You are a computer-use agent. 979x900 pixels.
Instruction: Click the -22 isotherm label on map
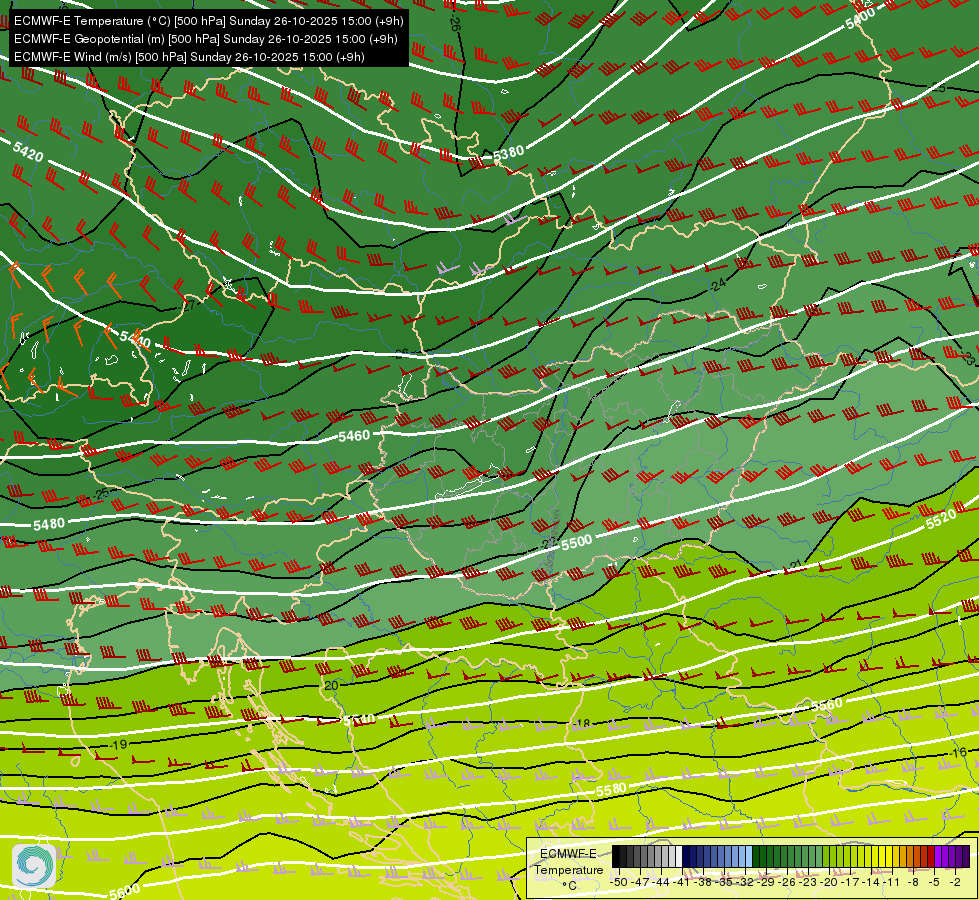point(548,544)
